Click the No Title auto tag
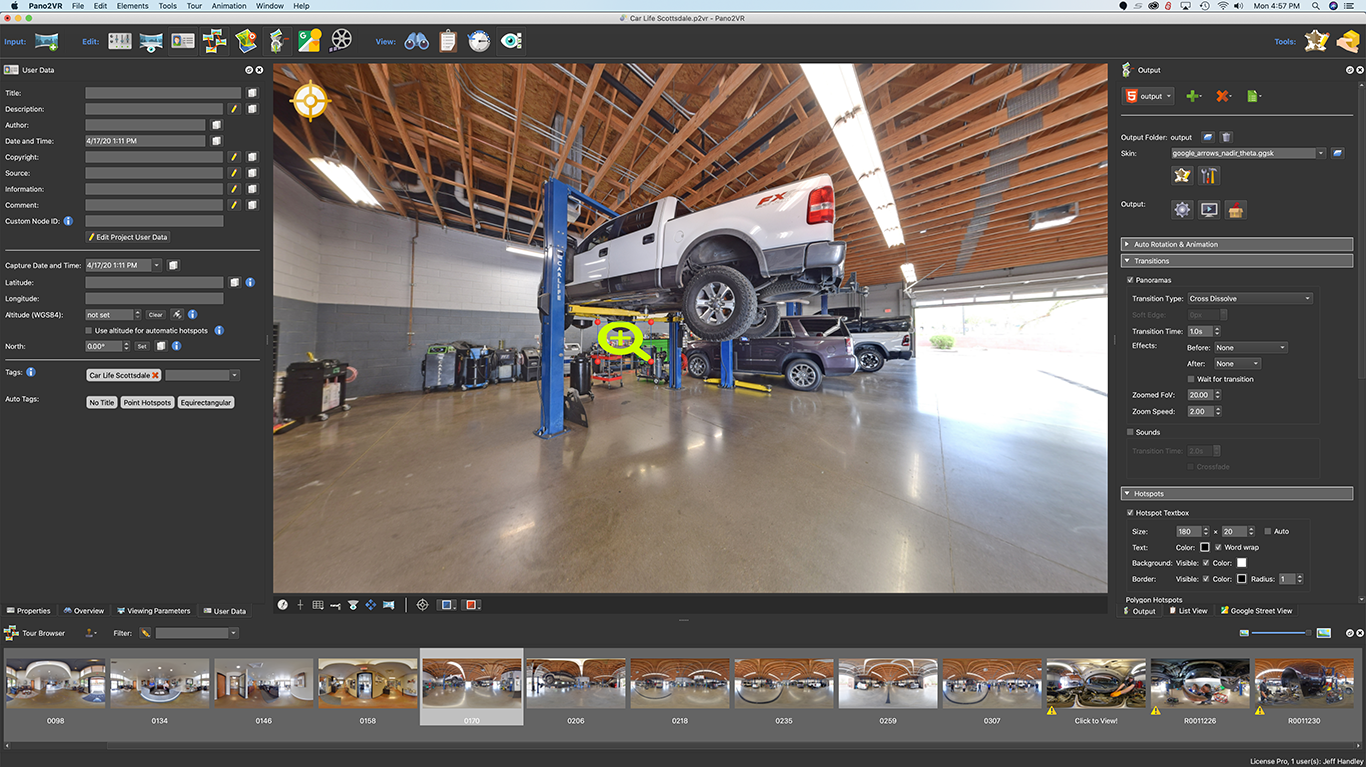The height and width of the screenshot is (767, 1366). 101,403
